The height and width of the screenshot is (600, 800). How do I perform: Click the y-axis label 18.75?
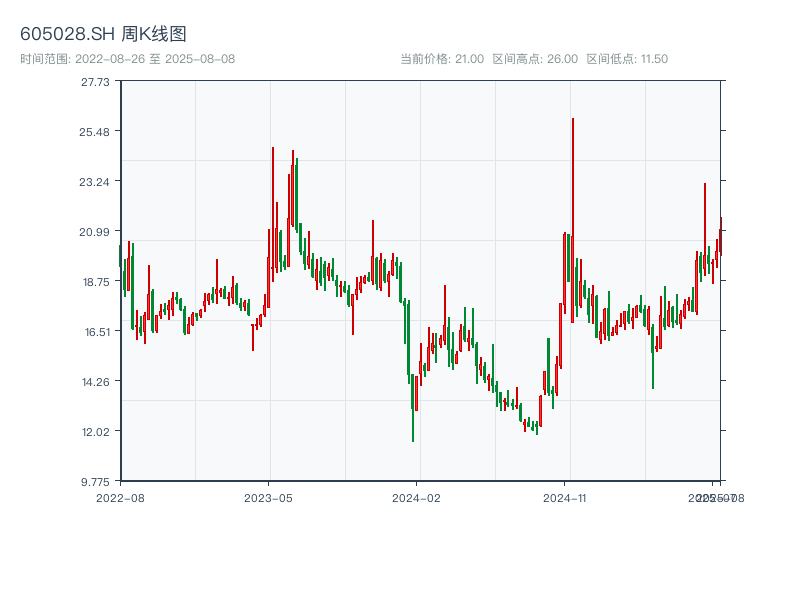click(x=96, y=282)
